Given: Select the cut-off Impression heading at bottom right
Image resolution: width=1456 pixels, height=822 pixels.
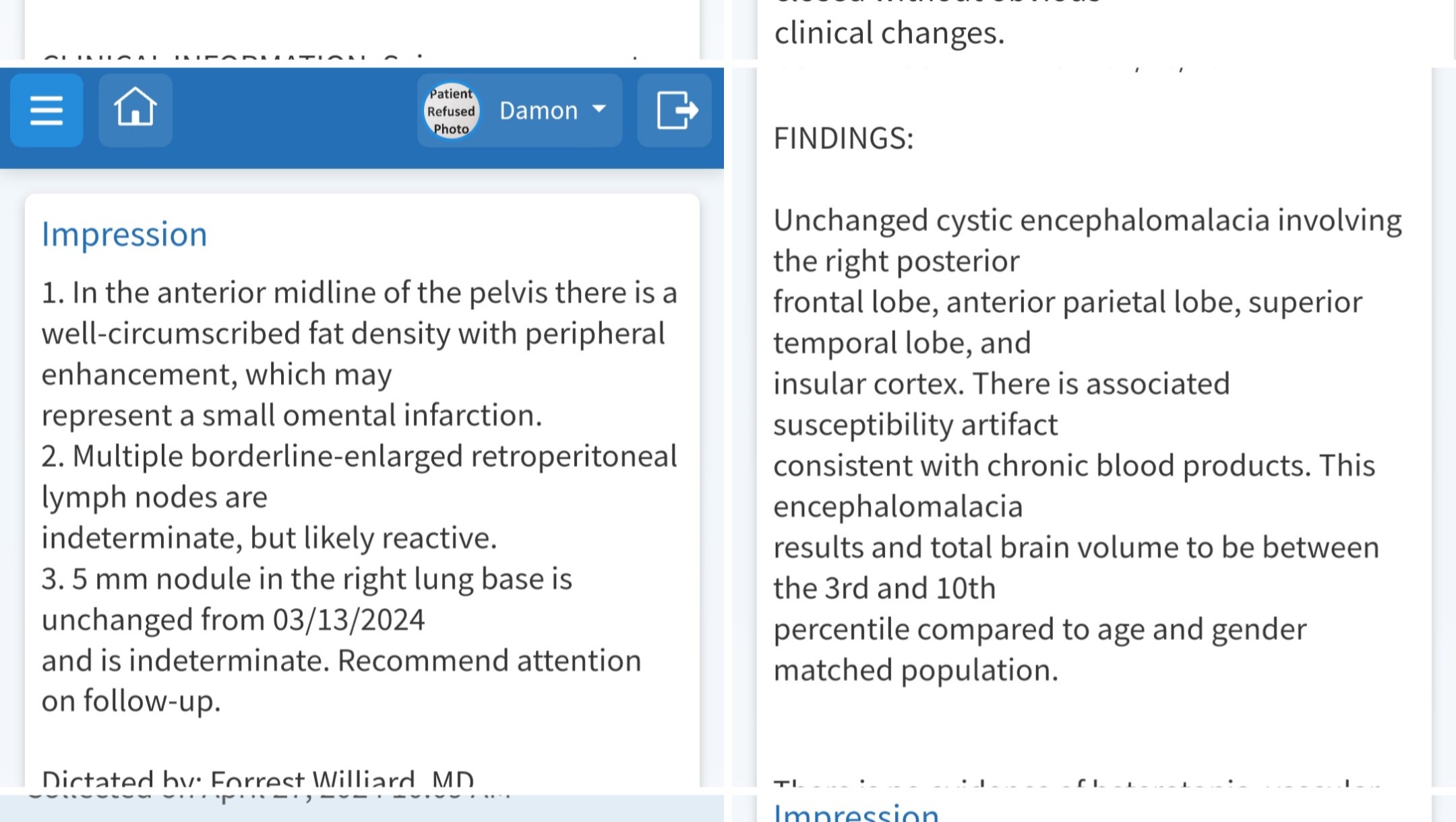Looking at the screenshot, I should pos(856,811).
